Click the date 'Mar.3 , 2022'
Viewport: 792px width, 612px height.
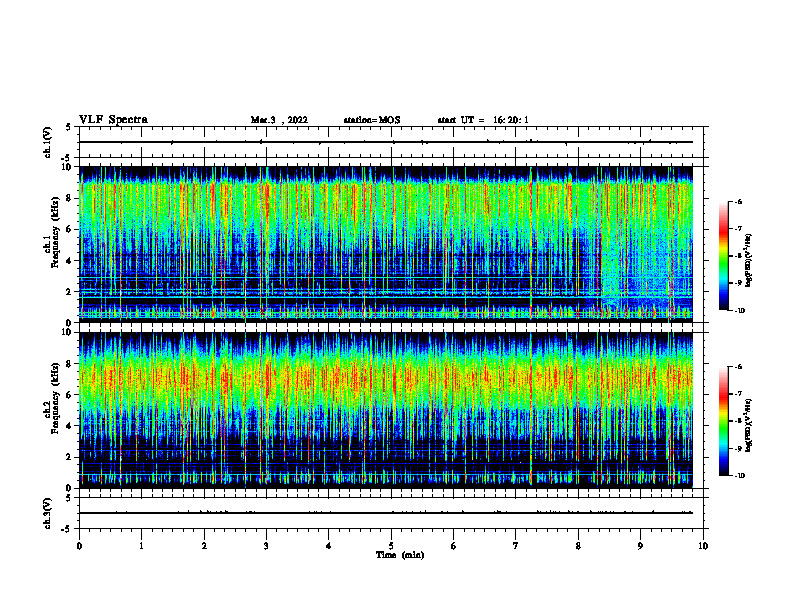(279, 120)
